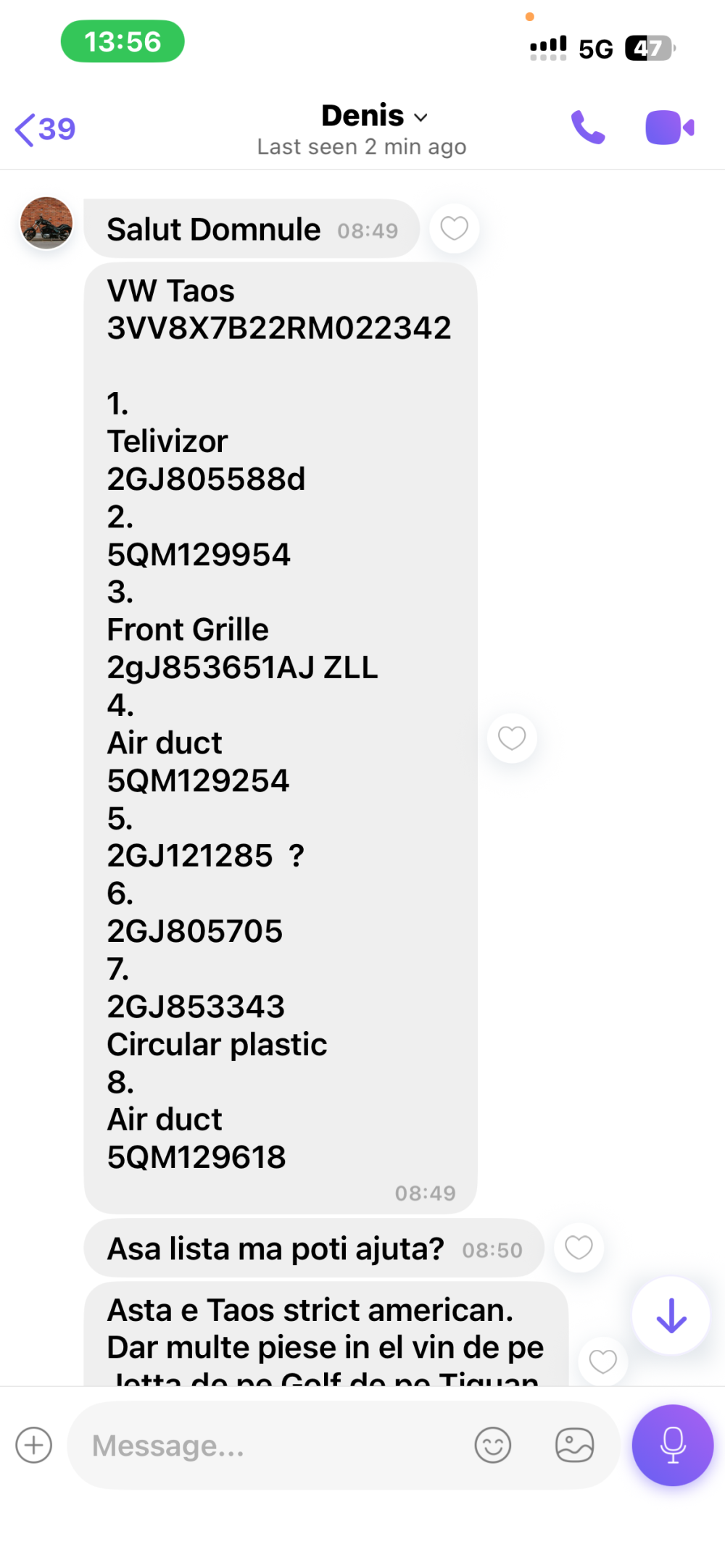
Task: Like the "Salut Domnule" message
Action: coord(455,229)
